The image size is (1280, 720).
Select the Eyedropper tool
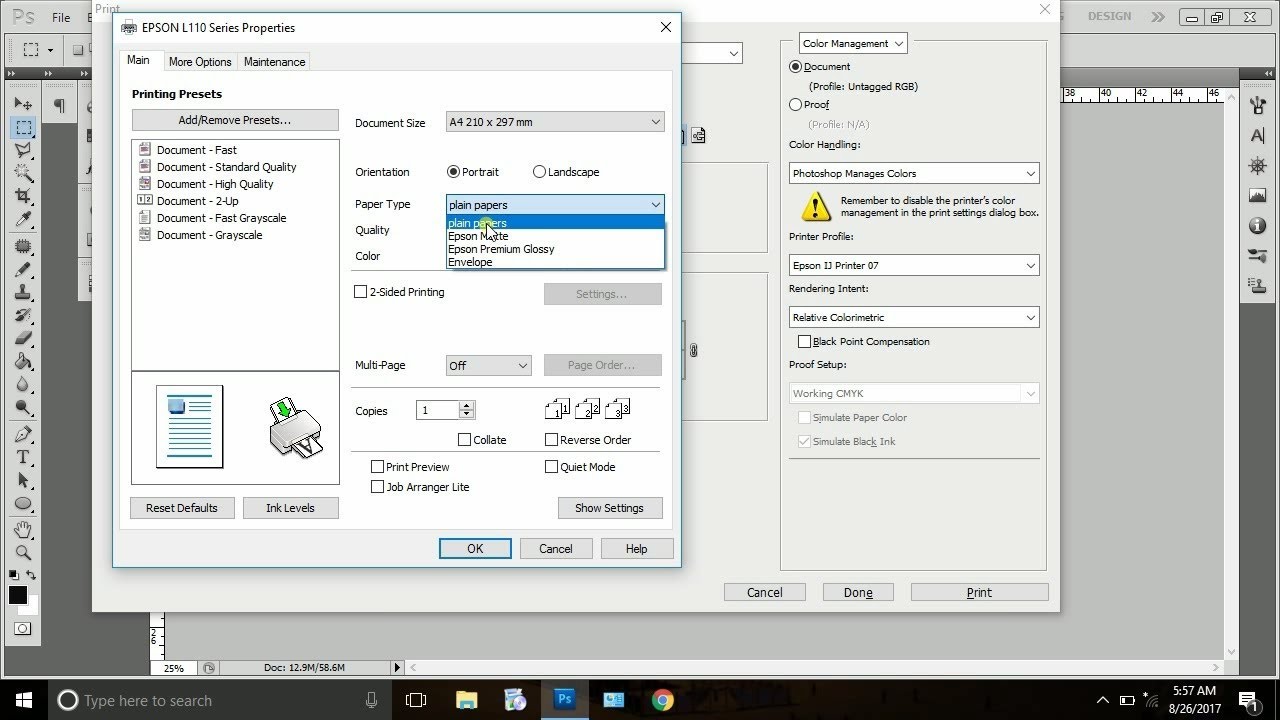click(23, 219)
